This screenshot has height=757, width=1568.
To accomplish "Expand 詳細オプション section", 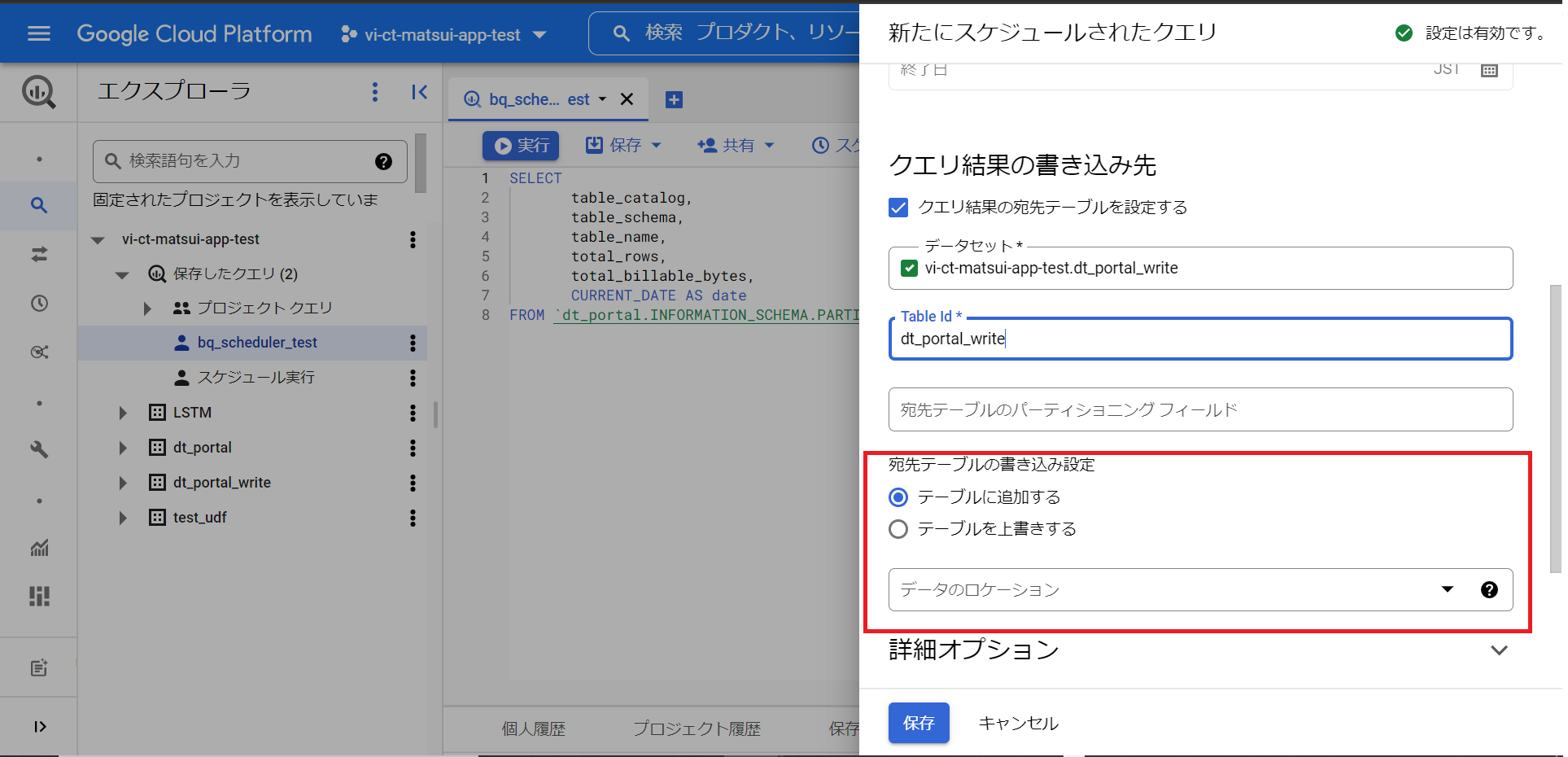I will 1499,650.
